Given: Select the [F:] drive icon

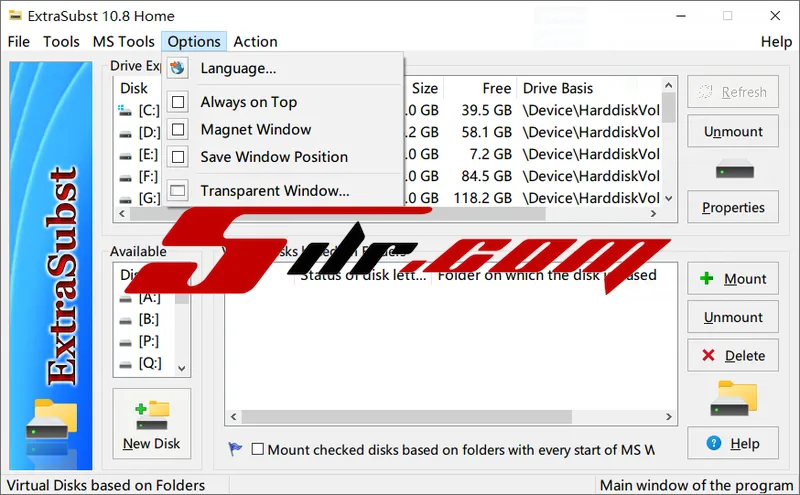Looking at the screenshot, I should [x=125, y=178].
